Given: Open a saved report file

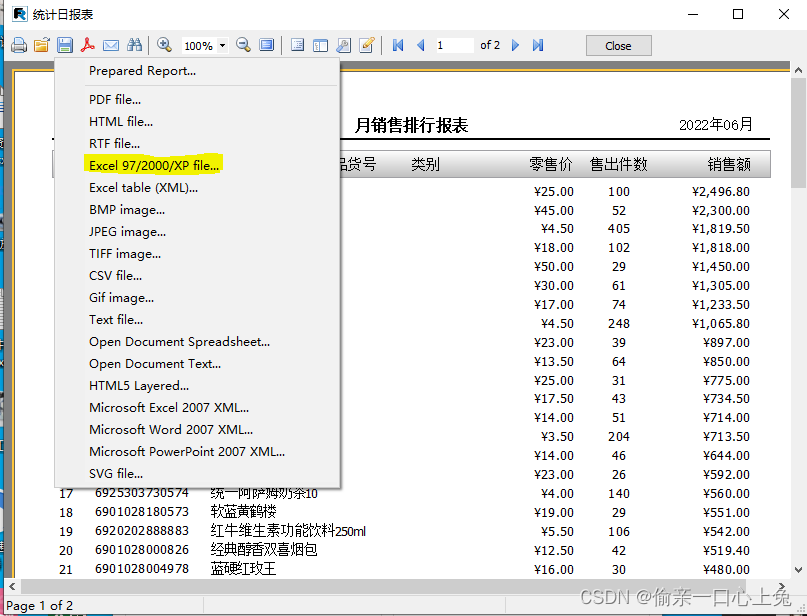Looking at the screenshot, I should (42, 44).
